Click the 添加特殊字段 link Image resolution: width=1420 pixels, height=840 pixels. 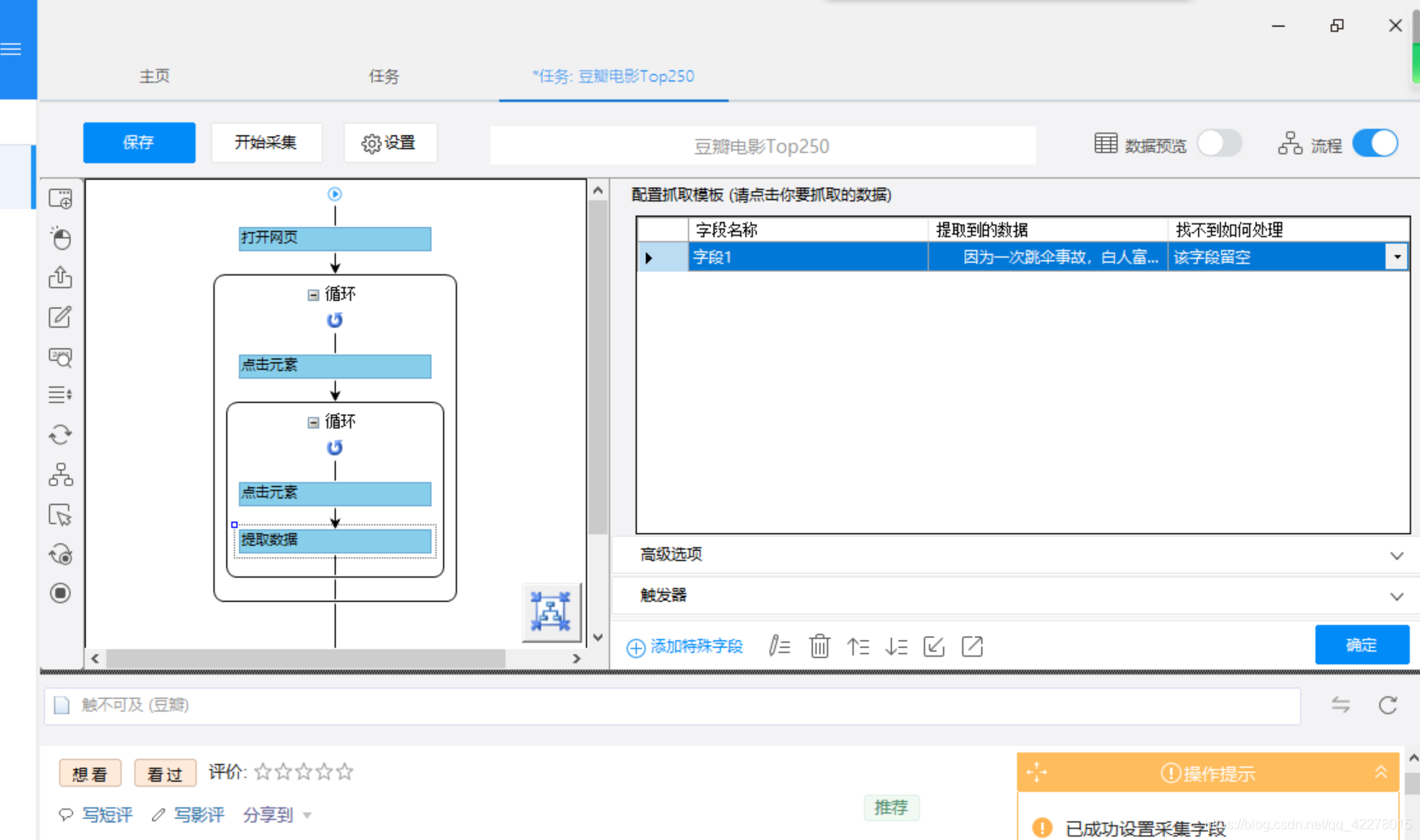[685, 647]
